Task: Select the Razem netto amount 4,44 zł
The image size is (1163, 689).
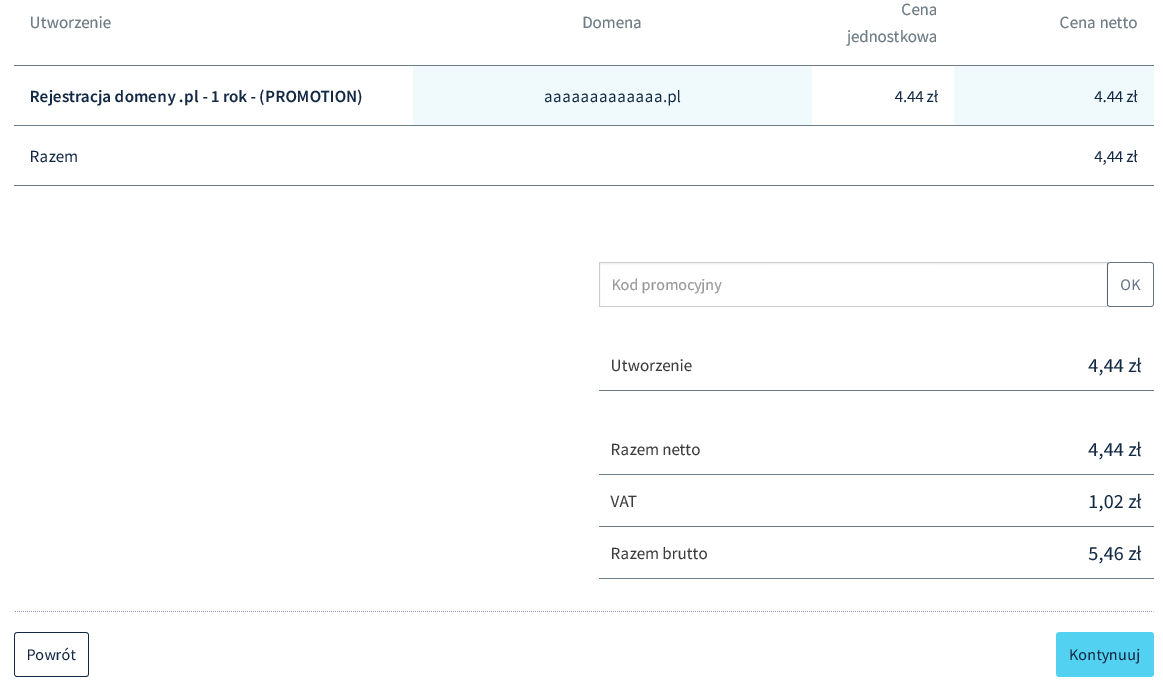Action: (x=1114, y=449)
